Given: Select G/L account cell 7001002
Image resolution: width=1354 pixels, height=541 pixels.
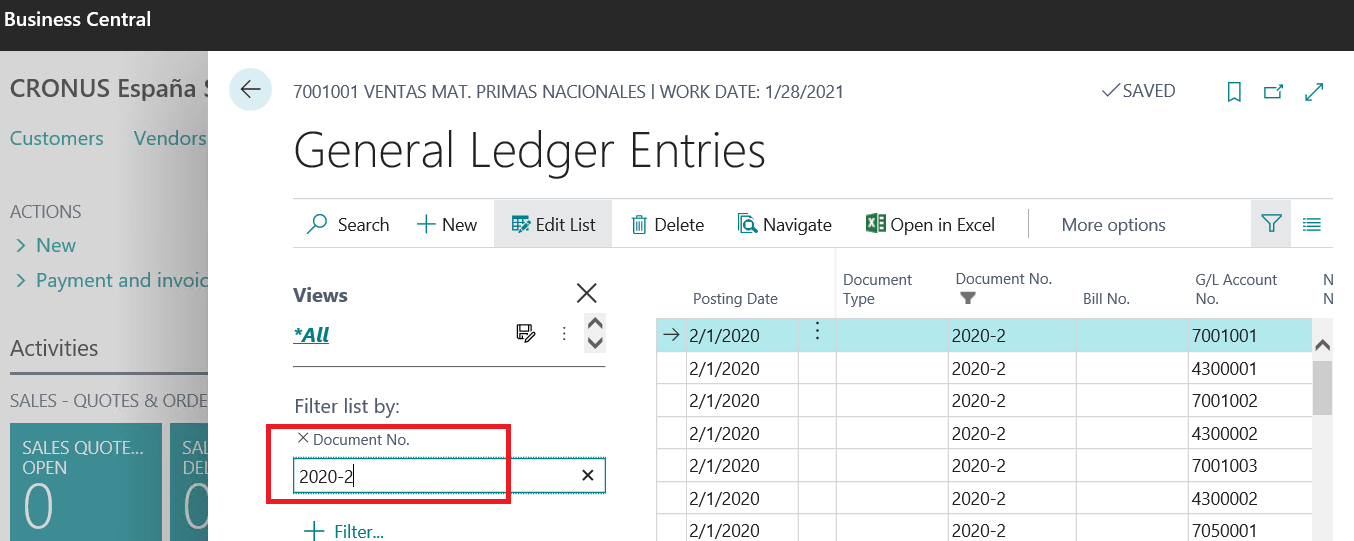Looking at the screenshot, I should click(1249, 401).
